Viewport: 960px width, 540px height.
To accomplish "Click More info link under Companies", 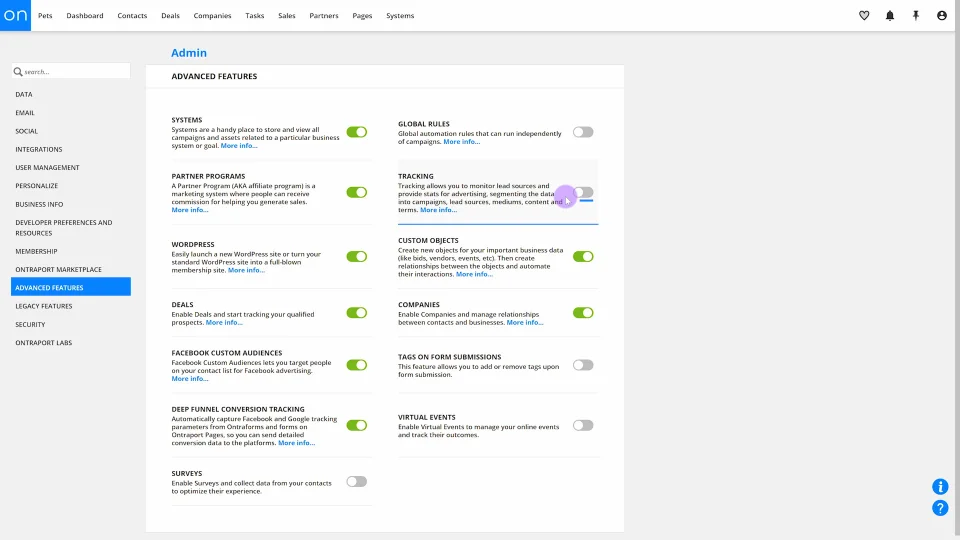I will [525, 323].
